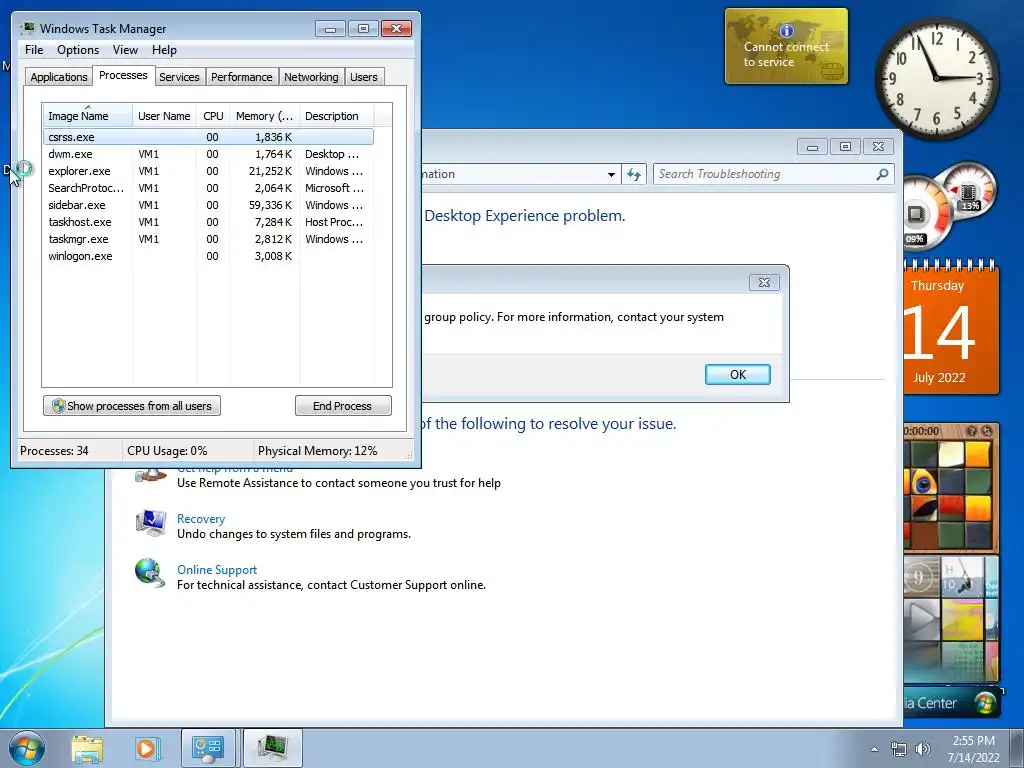The height and width of the screenshot is (768, 1024).
Task: Click the End Process button
Action: point(343,406)
